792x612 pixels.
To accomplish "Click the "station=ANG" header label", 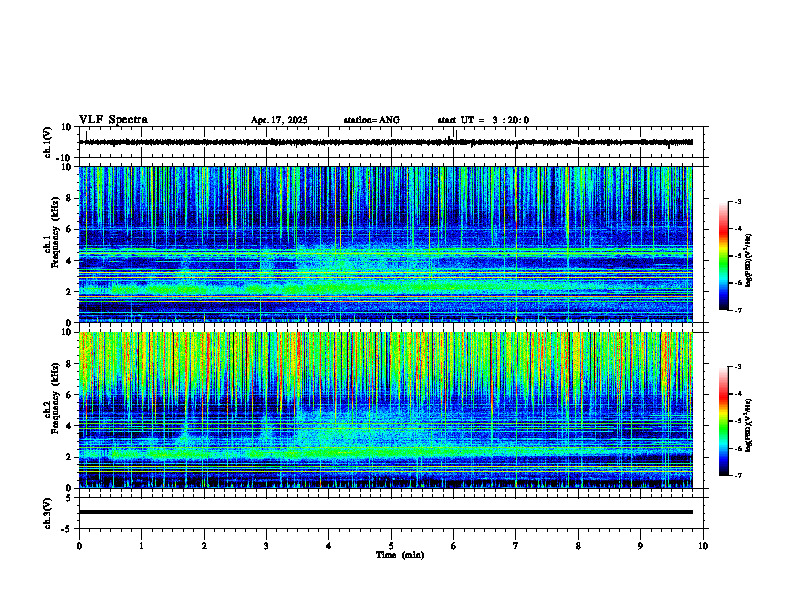I will tap(372, 120).
